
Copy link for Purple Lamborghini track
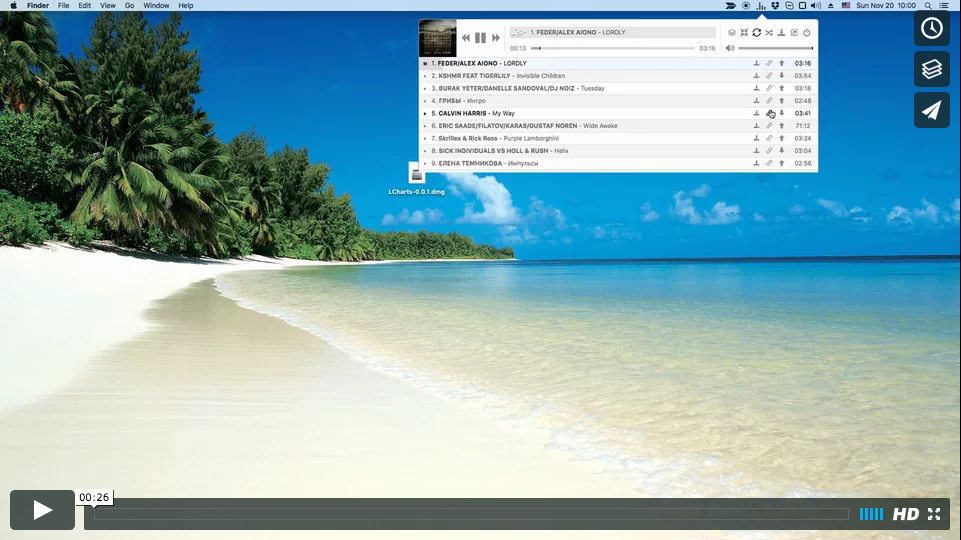point(769,138)
